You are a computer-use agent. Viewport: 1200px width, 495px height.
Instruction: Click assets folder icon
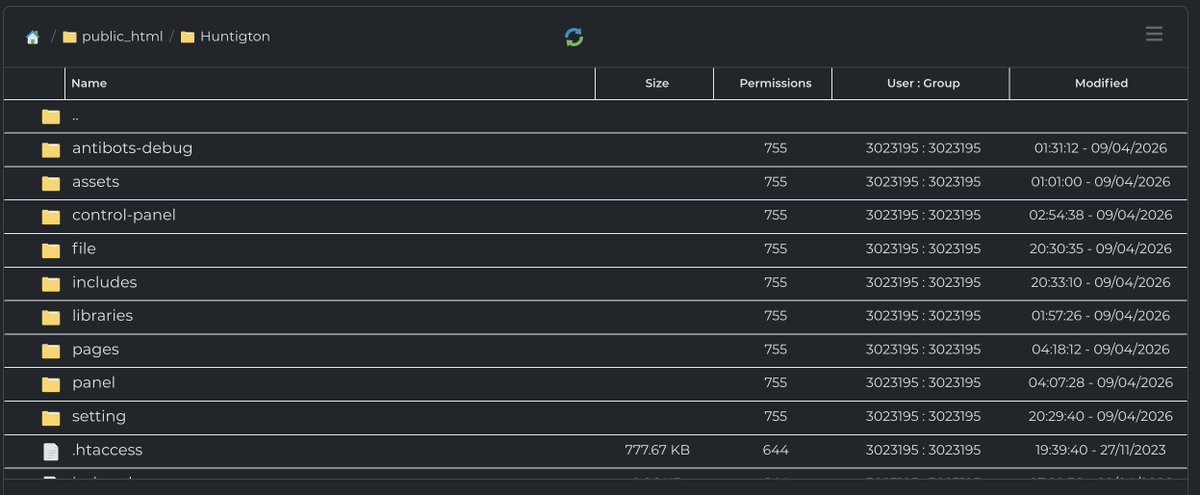(51, 183)
